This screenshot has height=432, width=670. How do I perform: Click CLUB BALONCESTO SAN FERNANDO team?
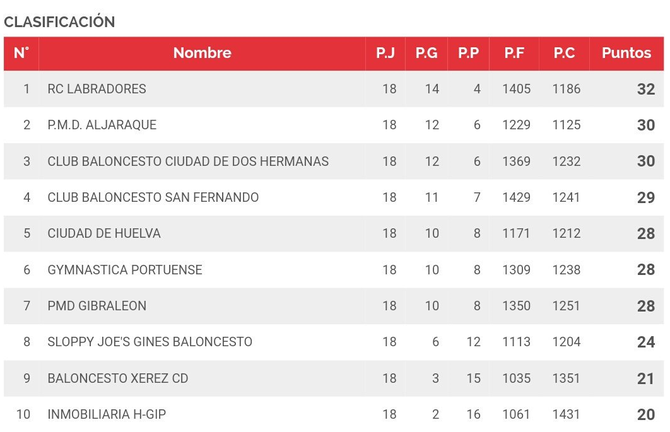coord(153,197)
